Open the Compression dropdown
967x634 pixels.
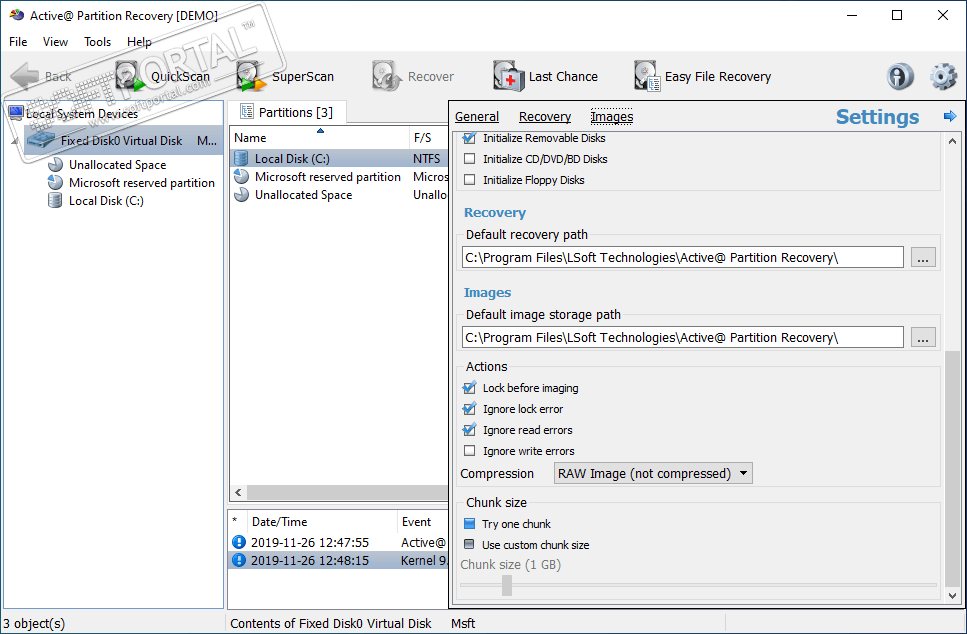click(x=653, y=473)
